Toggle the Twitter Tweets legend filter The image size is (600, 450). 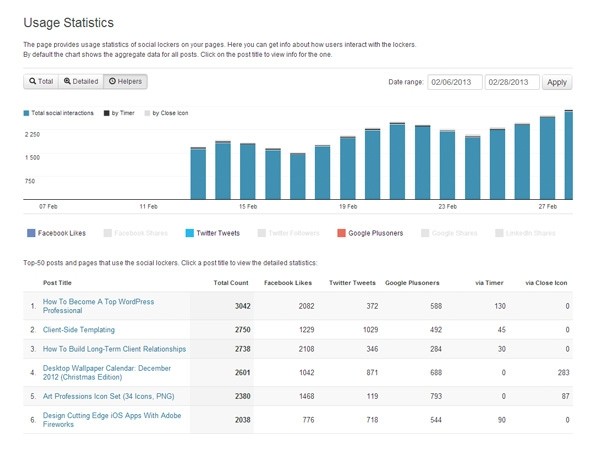[218, 233]
